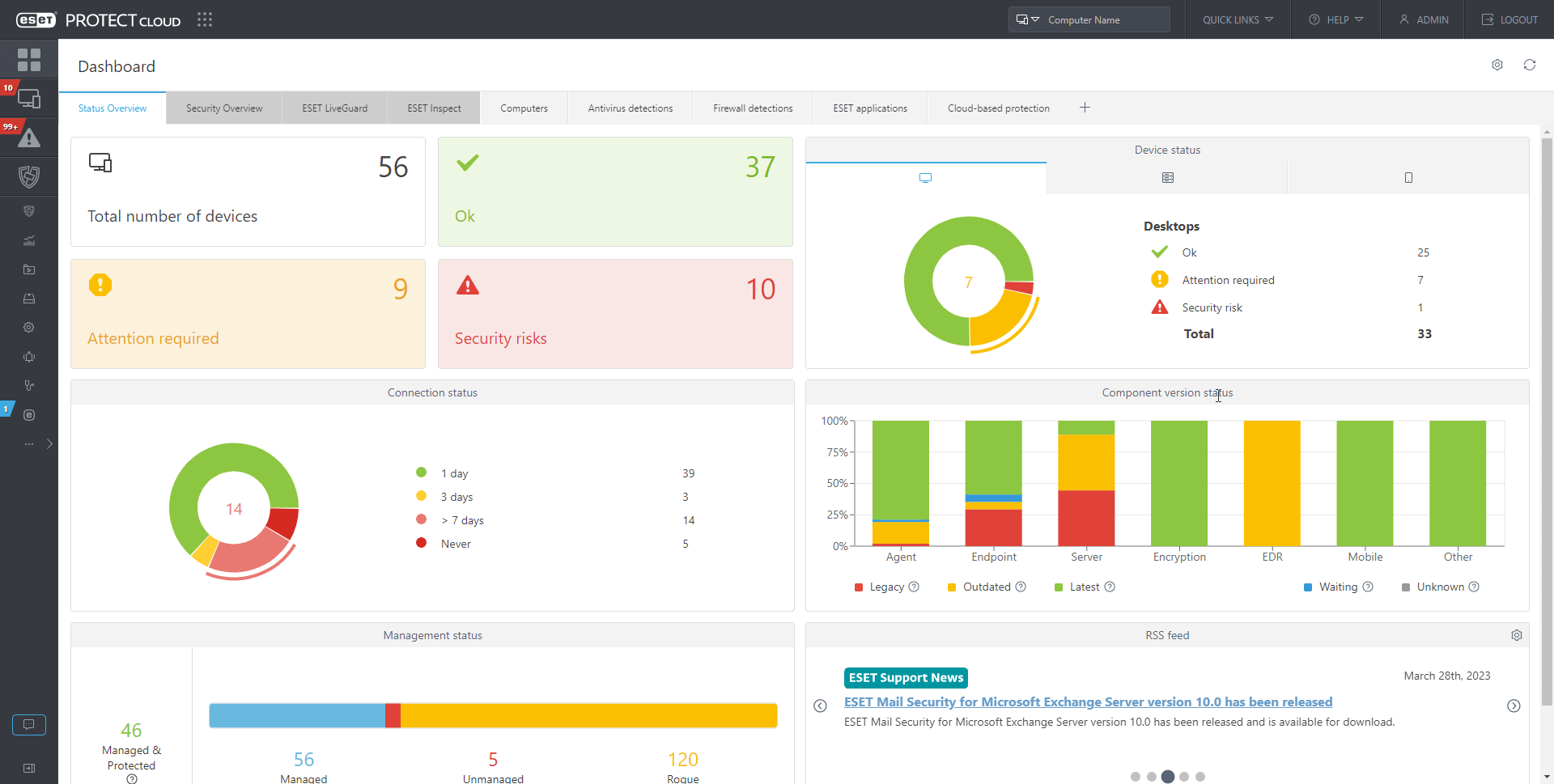The width and height of the screenshot is (1554, 784).
Task: Open the Policies gear icon in sidebar
Action: 29,328
